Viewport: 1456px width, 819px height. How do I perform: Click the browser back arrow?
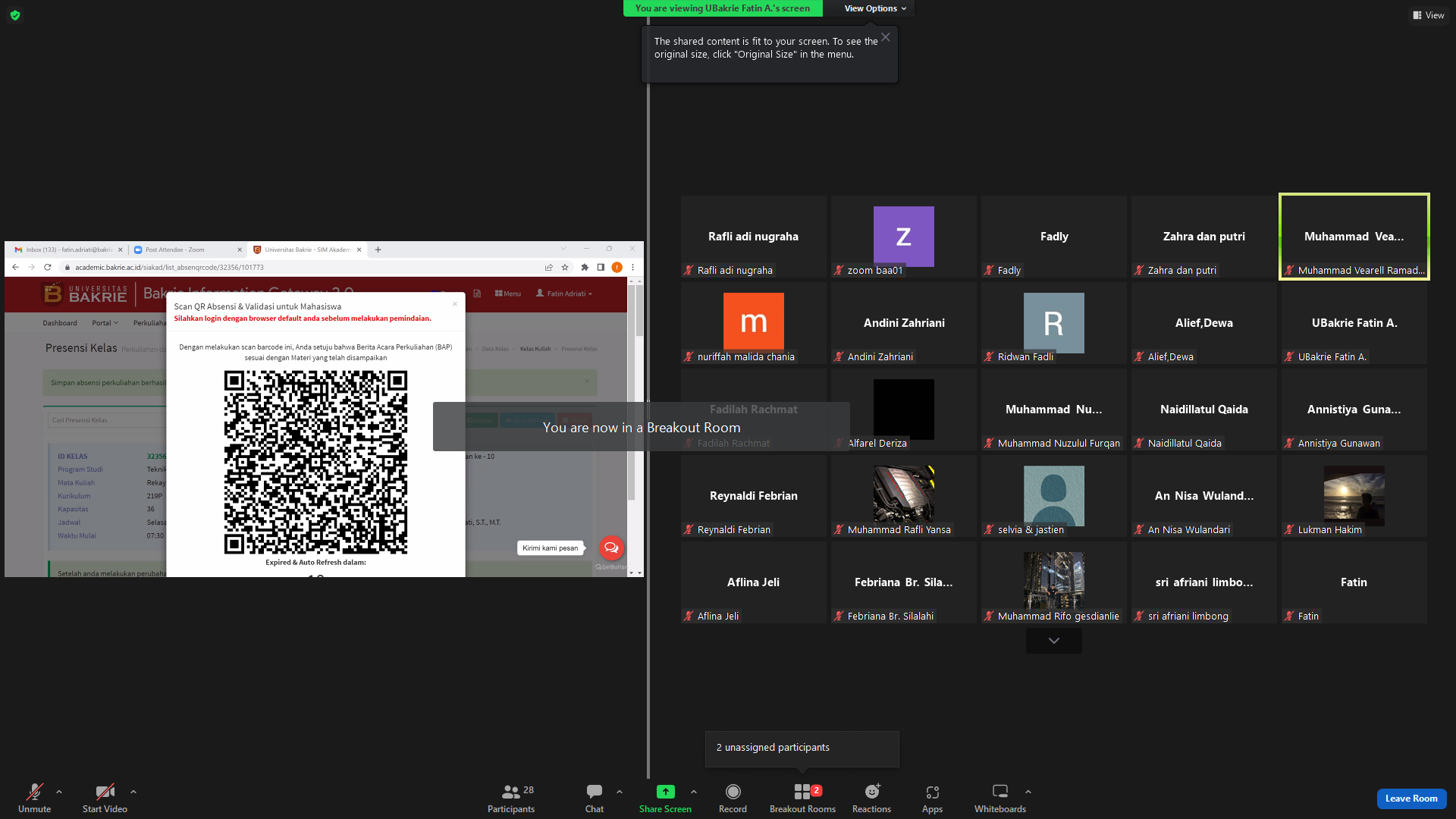15,267
